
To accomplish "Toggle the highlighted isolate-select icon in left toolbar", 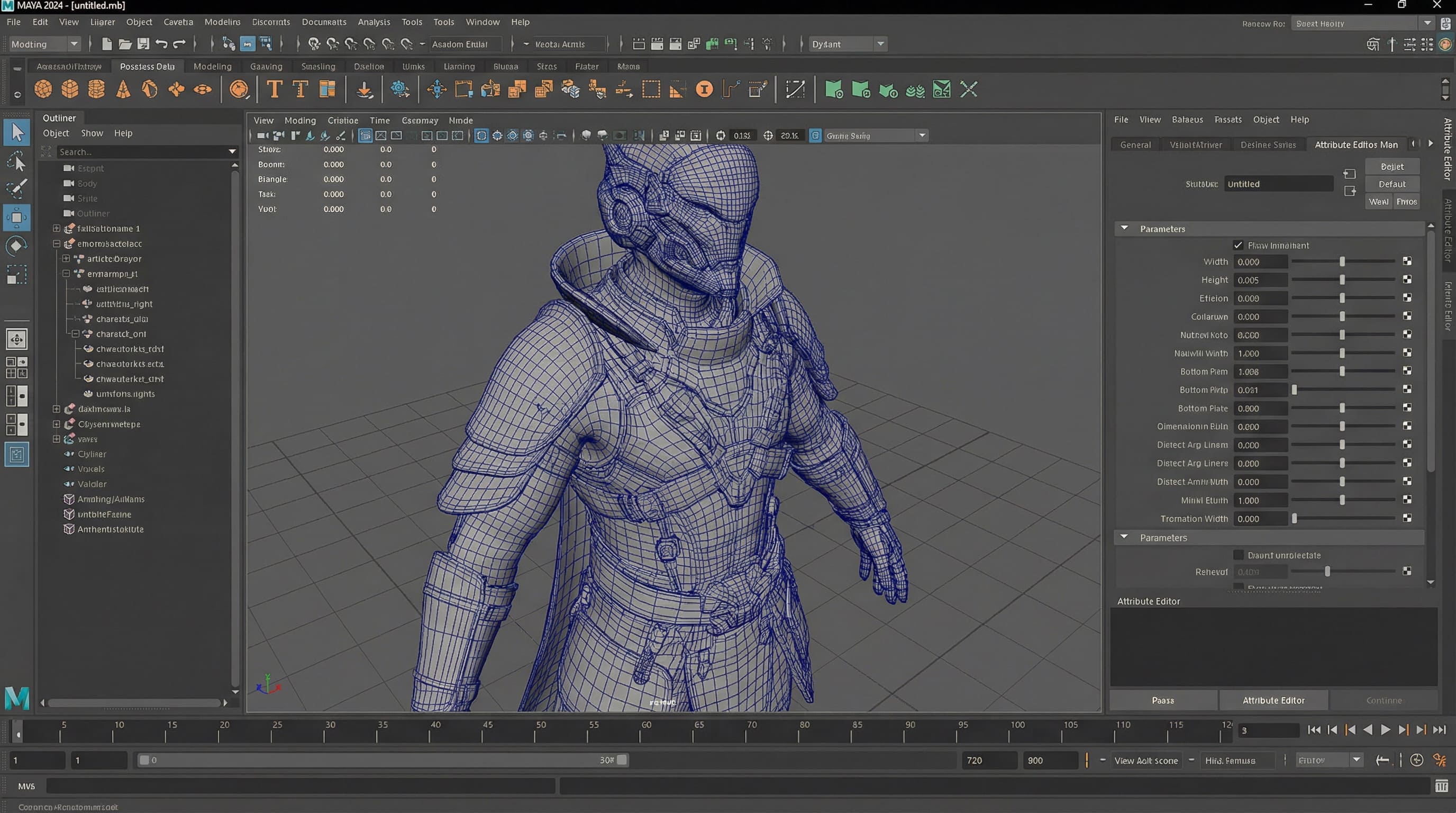I will 17,454.
